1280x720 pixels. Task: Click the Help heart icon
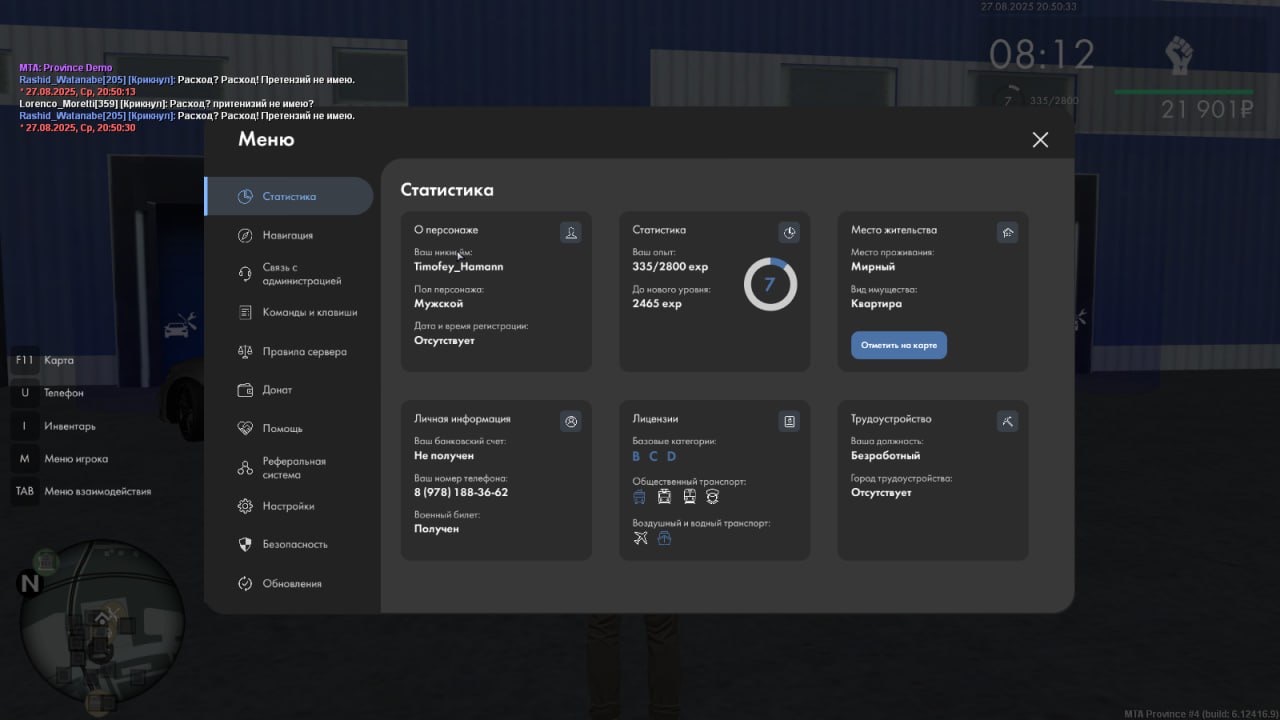pos(245,428)
